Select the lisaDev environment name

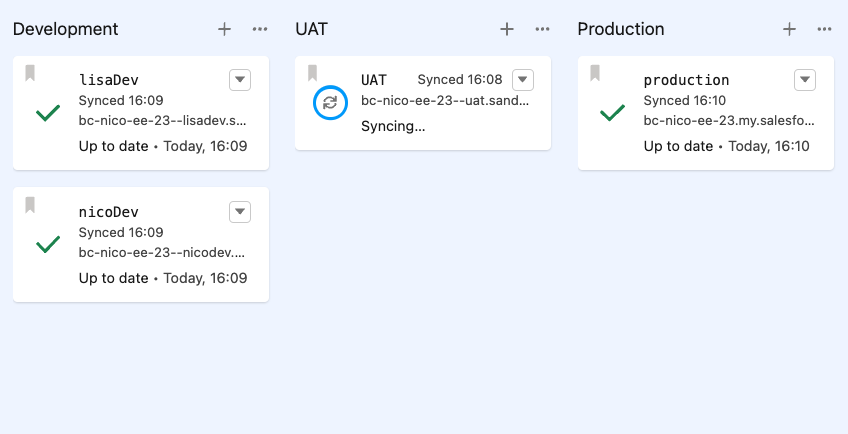tap(109, 80)
